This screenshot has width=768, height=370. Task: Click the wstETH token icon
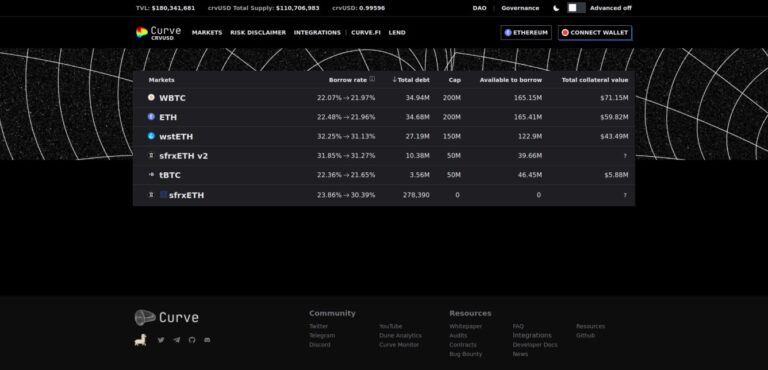click(151, 136)
